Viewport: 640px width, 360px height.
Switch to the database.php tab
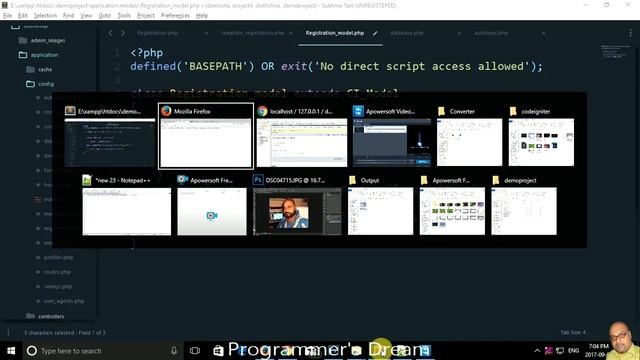407,33
